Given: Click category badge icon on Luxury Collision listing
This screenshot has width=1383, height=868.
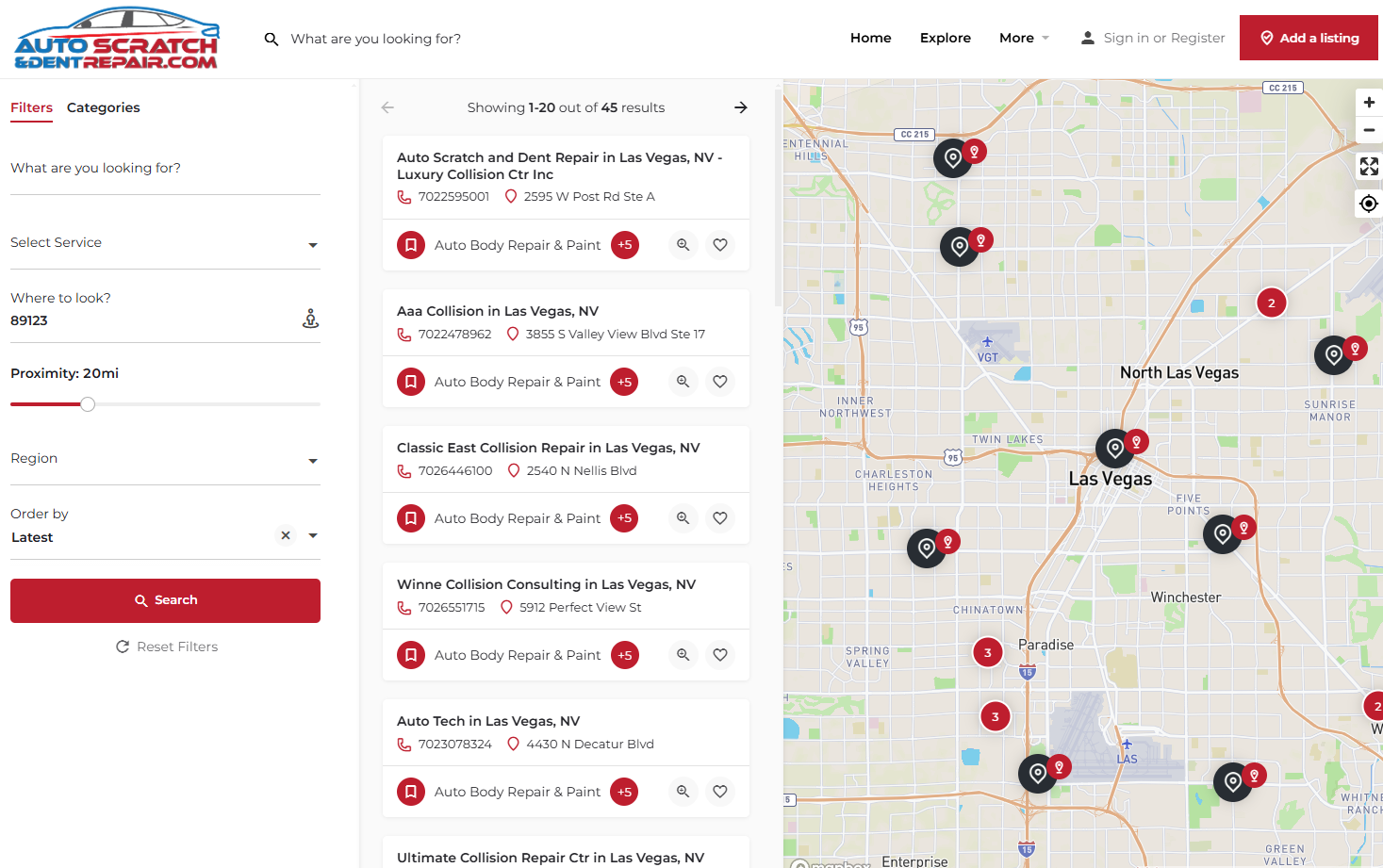Looking at the screenshot, I should [x=411, y=245].
